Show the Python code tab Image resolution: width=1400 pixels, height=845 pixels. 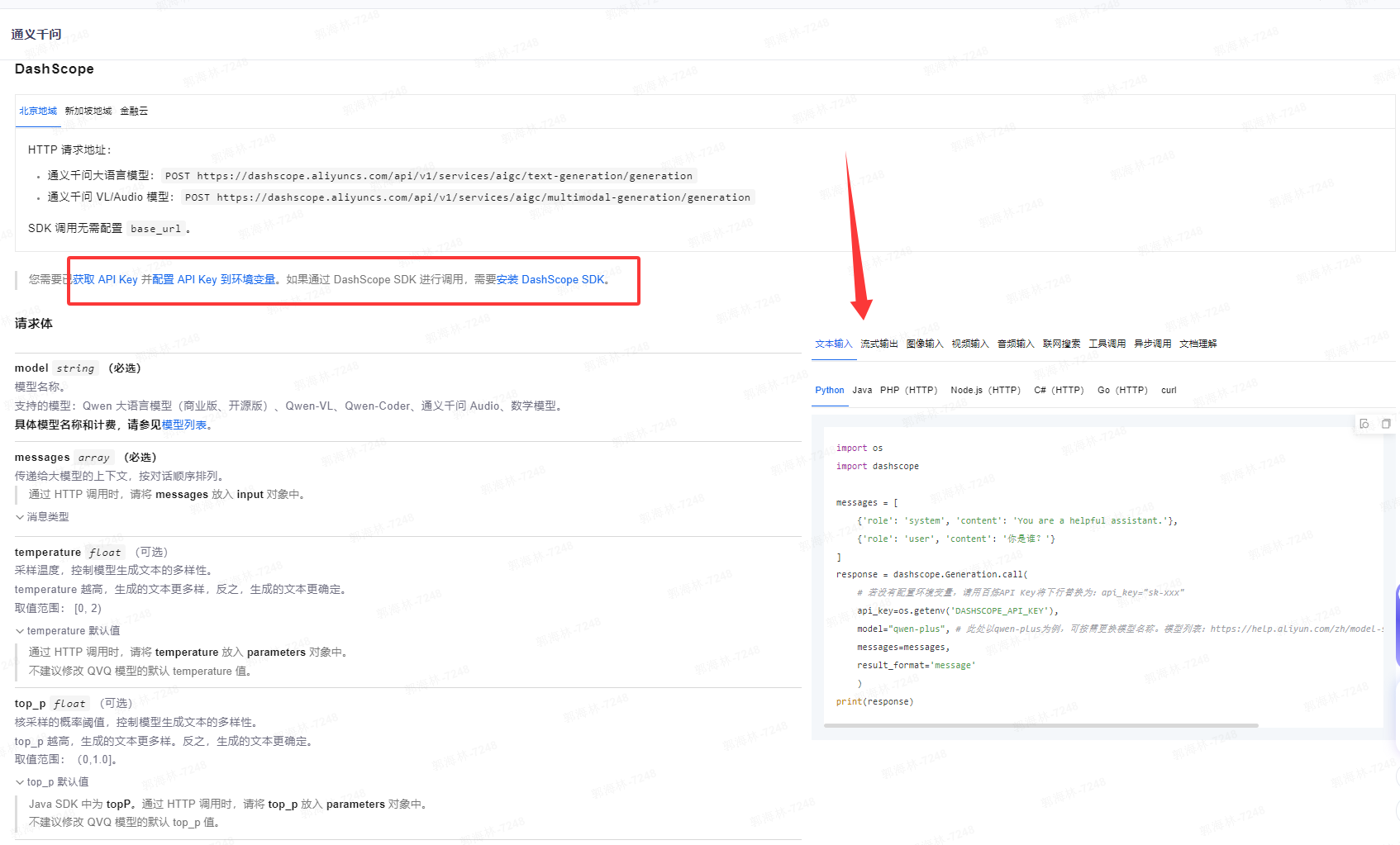coord(830,390)
